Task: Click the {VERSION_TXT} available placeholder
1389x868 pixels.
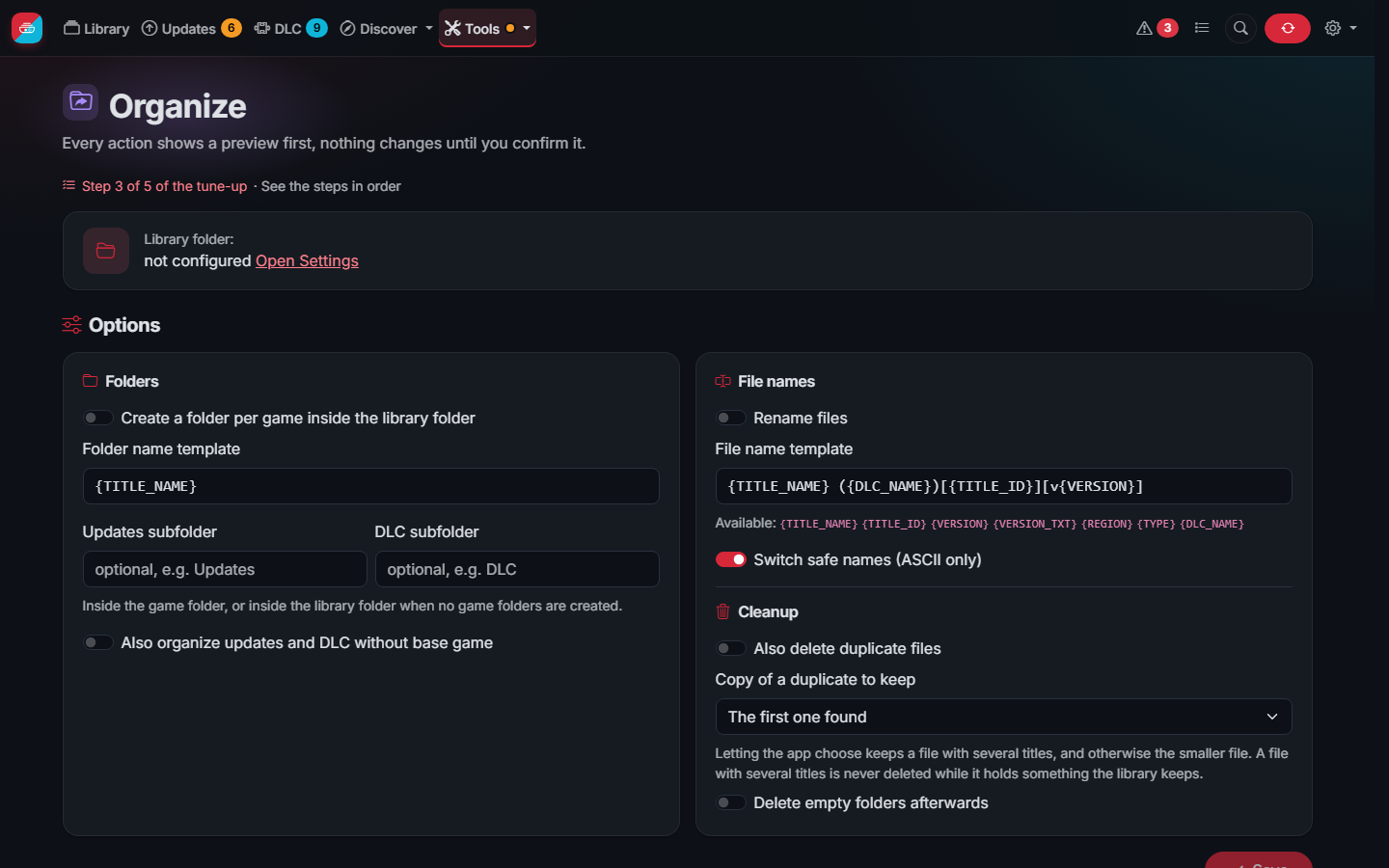Action: pos(1035,524)
